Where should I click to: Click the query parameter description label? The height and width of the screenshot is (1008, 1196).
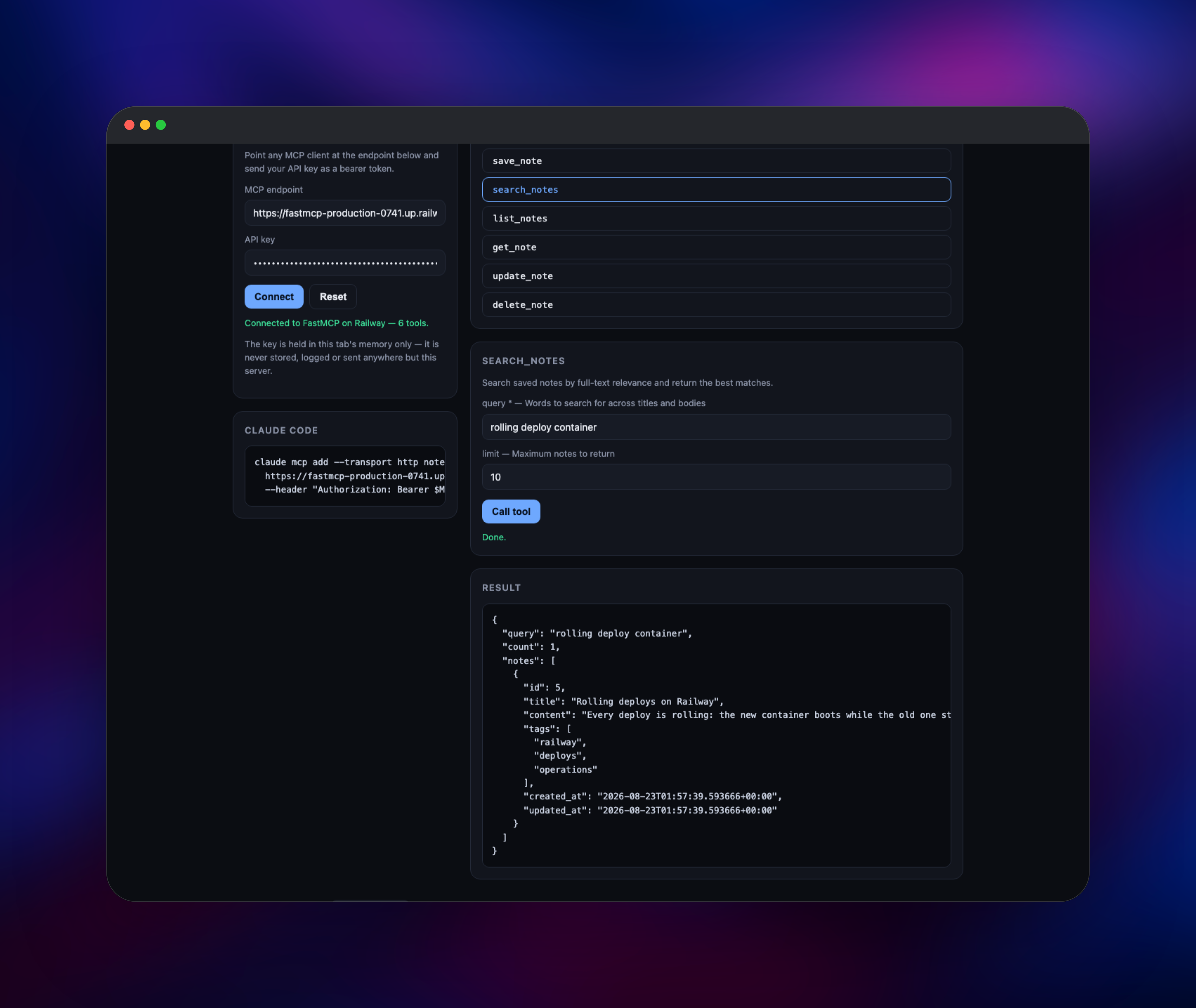(x=593, y=403)
